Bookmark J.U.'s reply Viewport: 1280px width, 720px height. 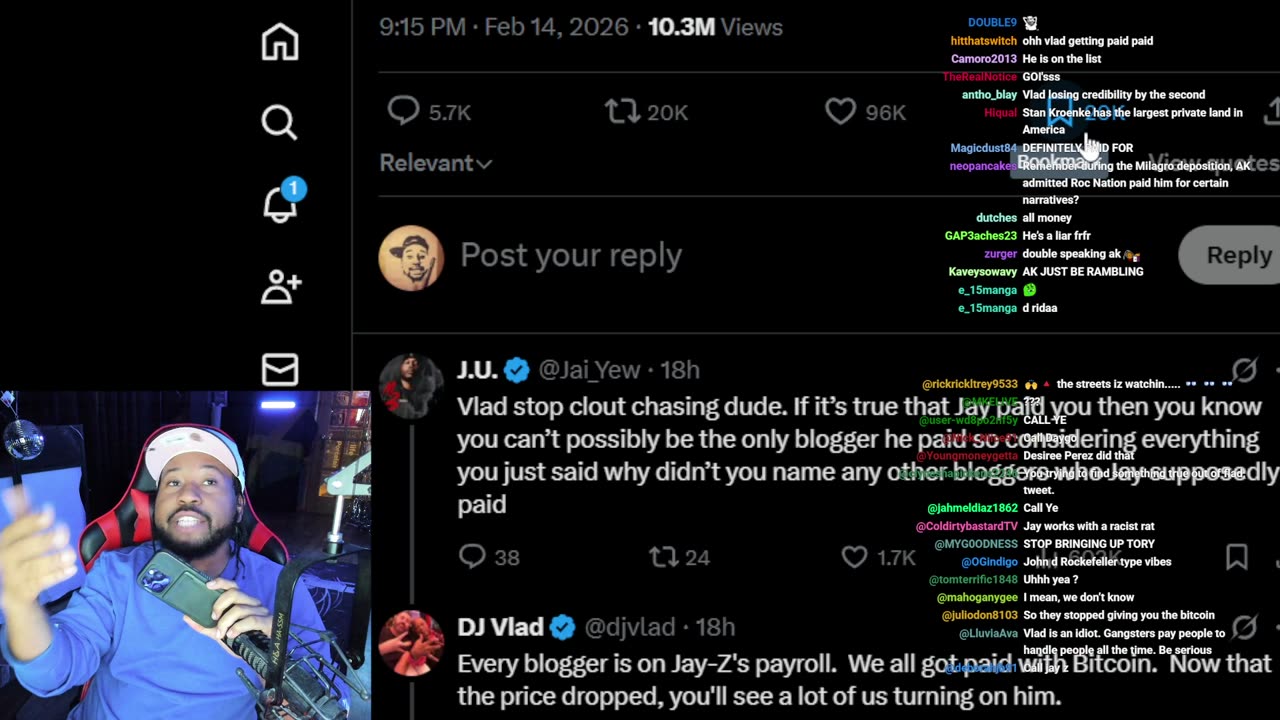tap(1237, 557)
